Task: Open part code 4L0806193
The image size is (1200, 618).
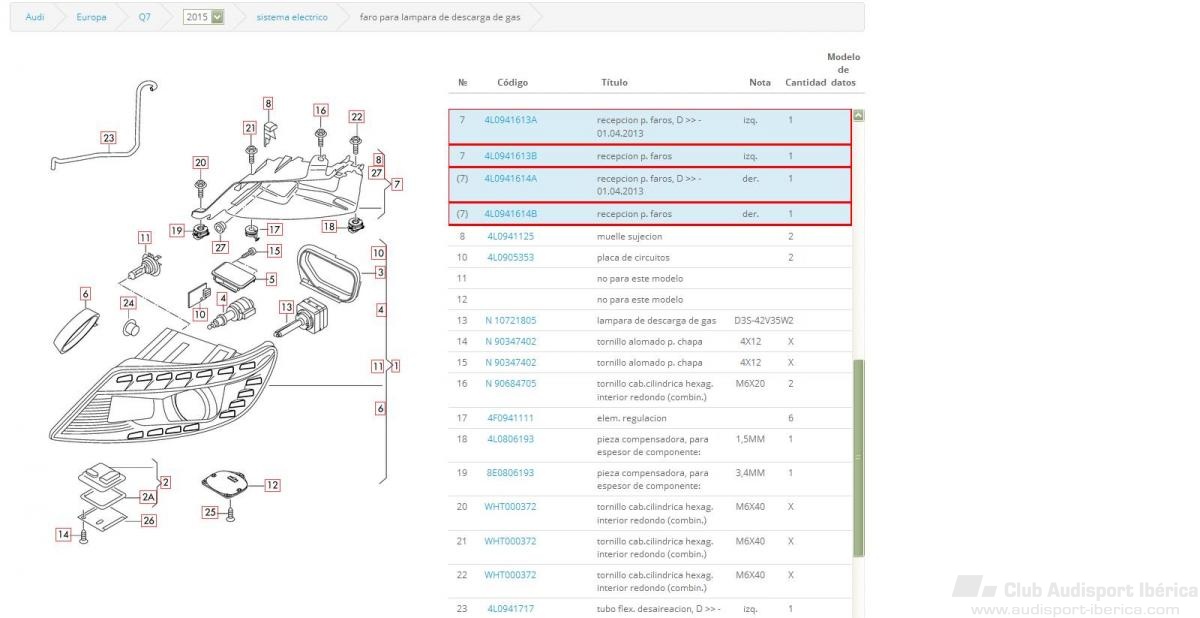Action: (510, 439)
